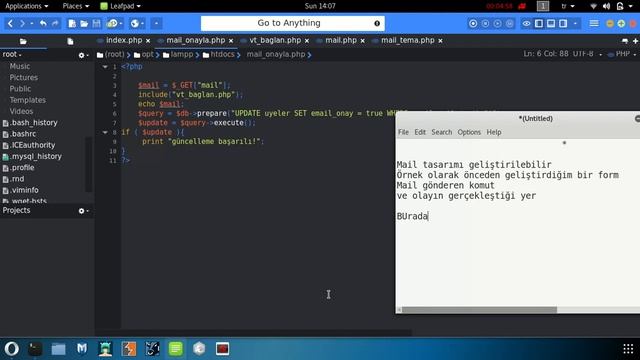Switch to the vt_baglan.php tab
The image size is (640, 360).
pyautogui.click(x=275, y=40)
